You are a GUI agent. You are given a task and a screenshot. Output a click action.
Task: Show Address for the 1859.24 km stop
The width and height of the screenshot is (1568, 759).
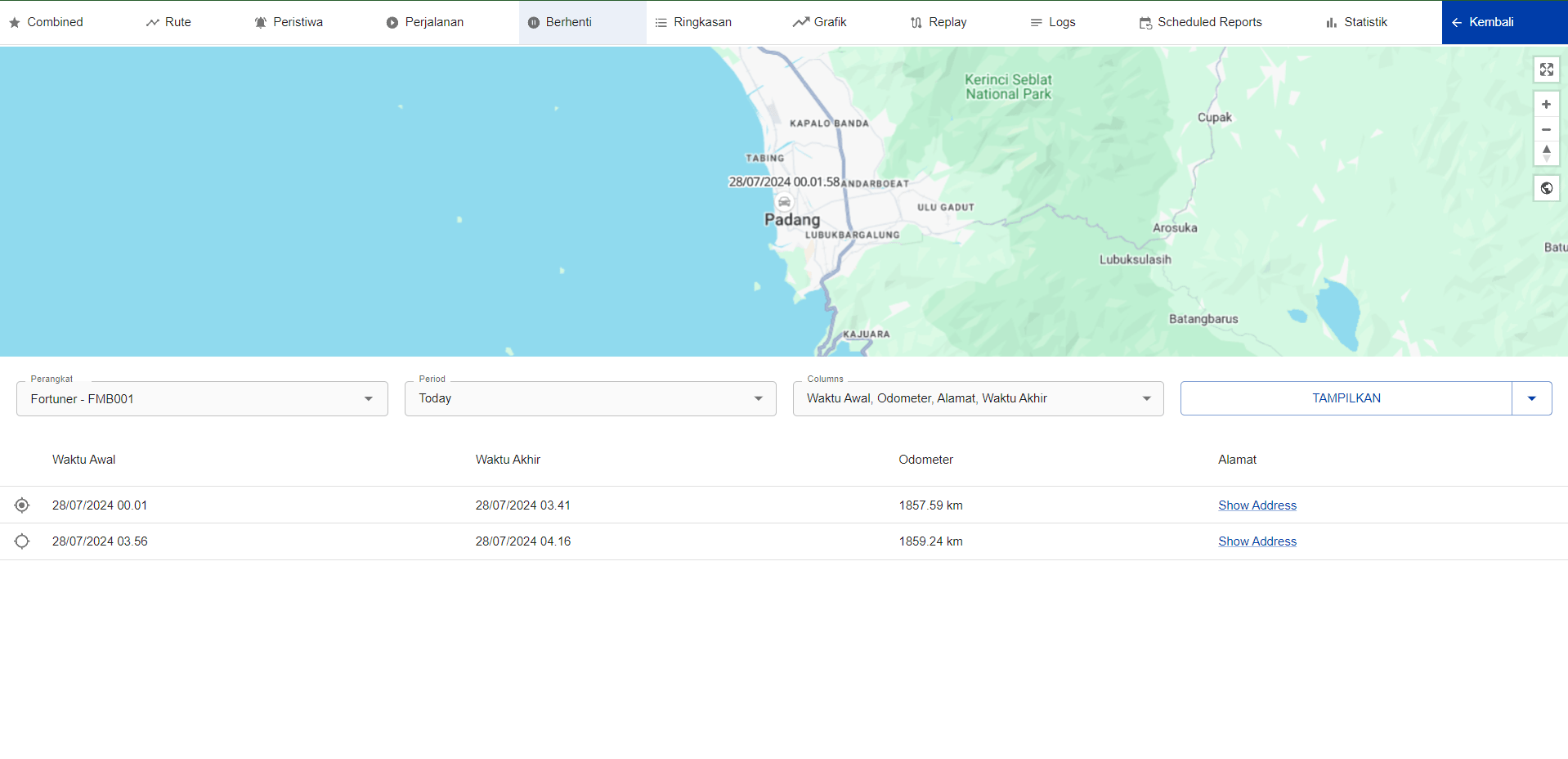[1257, 541]
